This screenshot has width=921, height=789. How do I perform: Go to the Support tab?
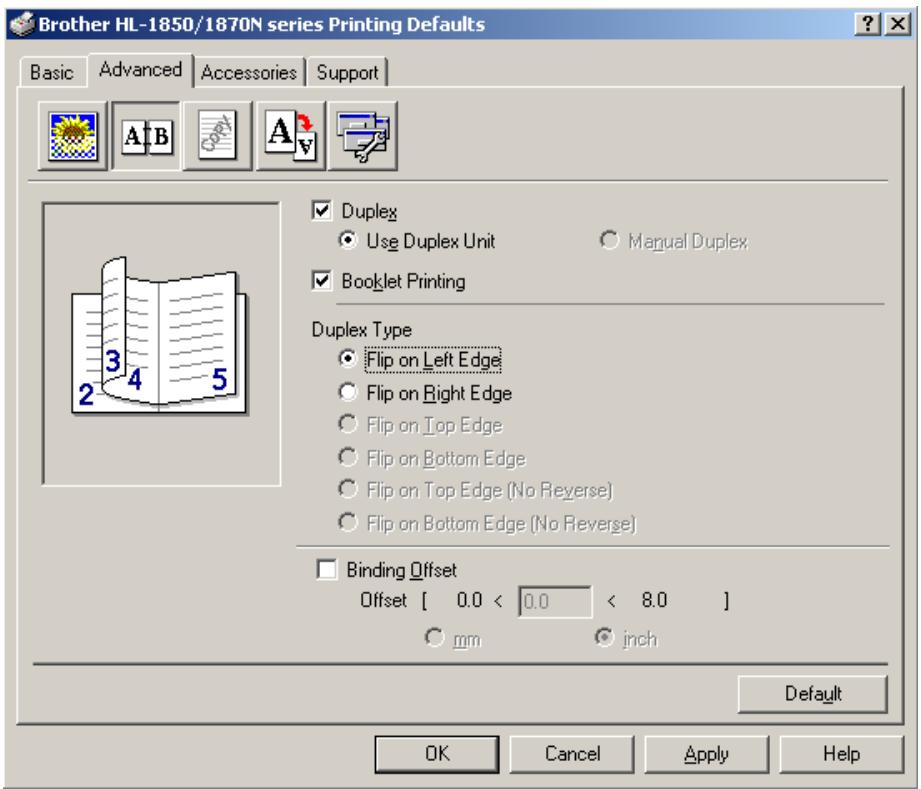(347, 73)
